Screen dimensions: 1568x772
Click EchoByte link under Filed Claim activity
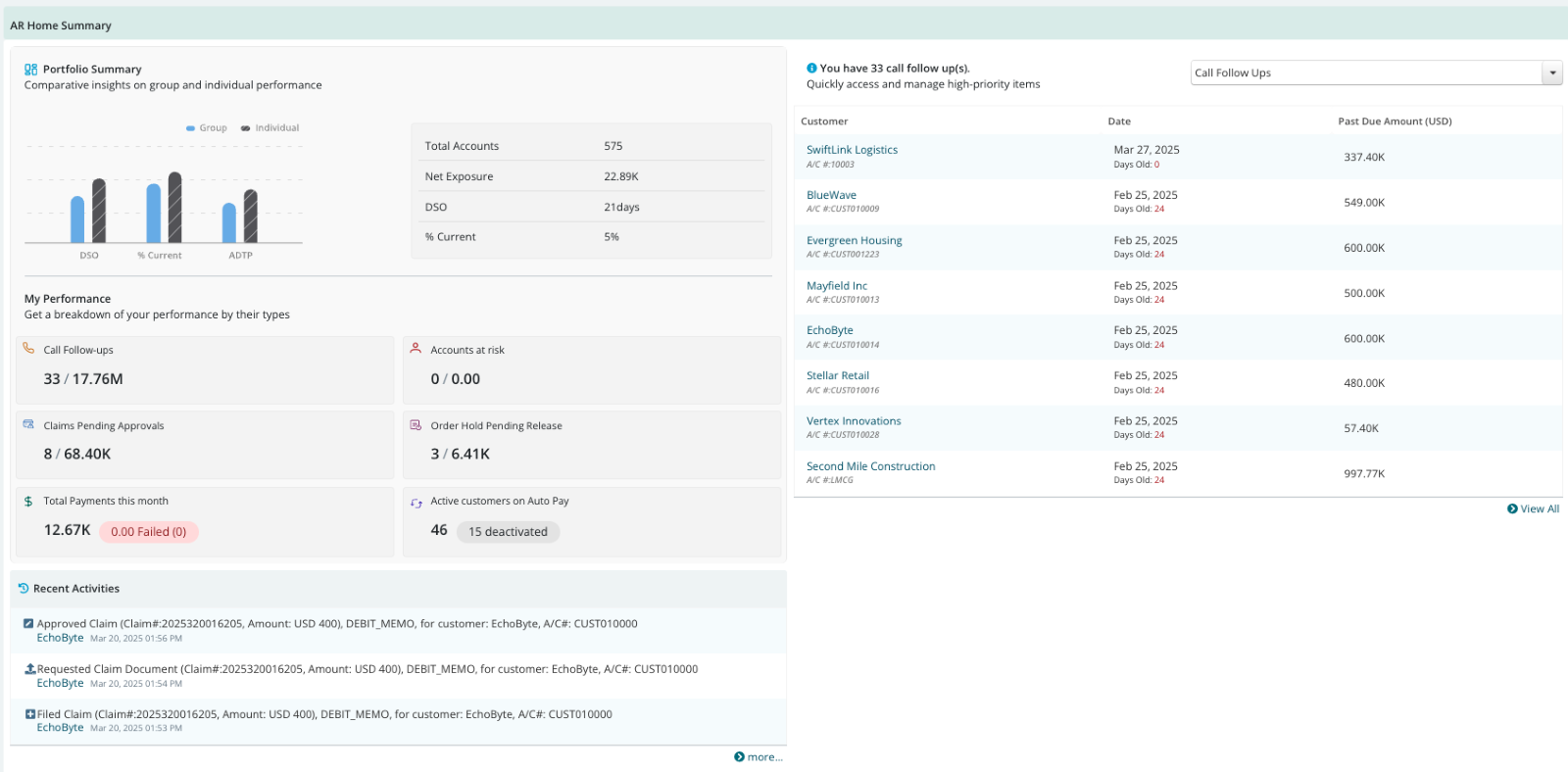click(60, 728)
